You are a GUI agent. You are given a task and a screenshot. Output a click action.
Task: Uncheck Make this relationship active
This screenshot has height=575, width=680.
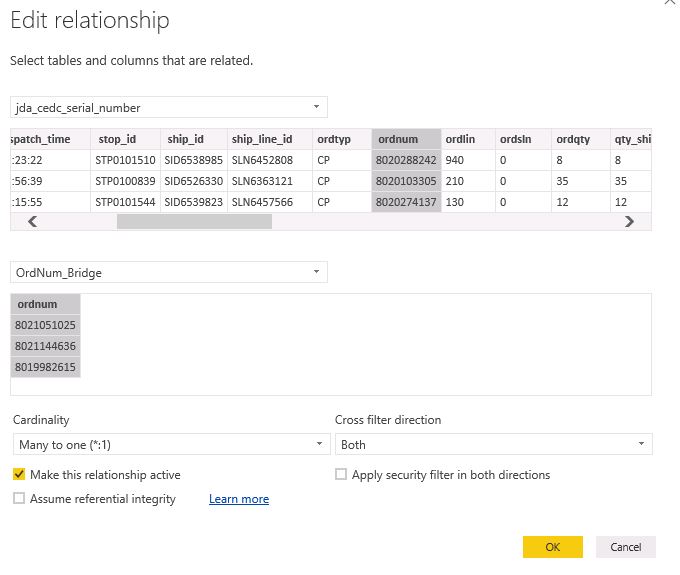tap(19, 474)
